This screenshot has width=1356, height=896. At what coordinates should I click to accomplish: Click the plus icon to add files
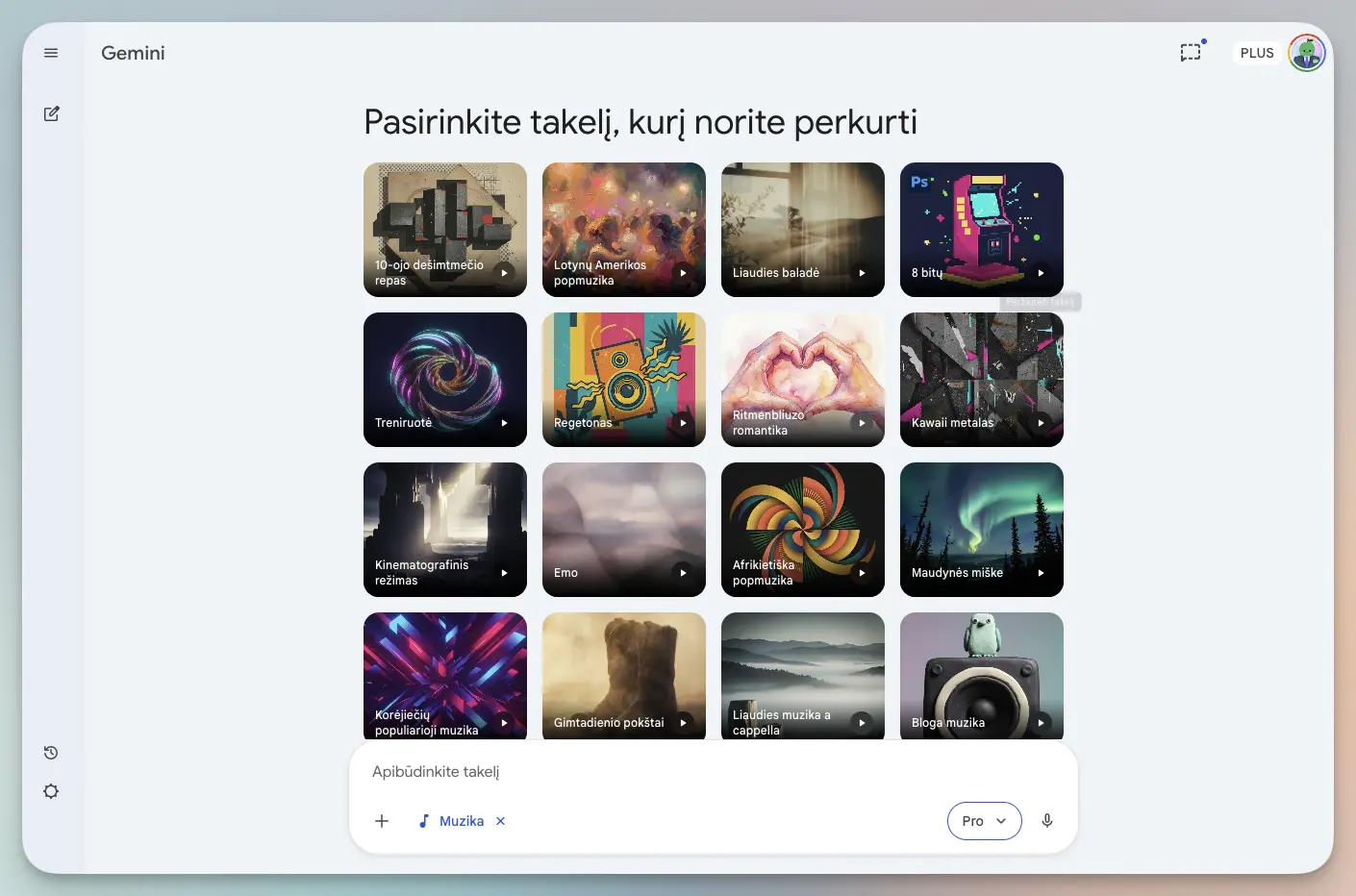point(382,821)
